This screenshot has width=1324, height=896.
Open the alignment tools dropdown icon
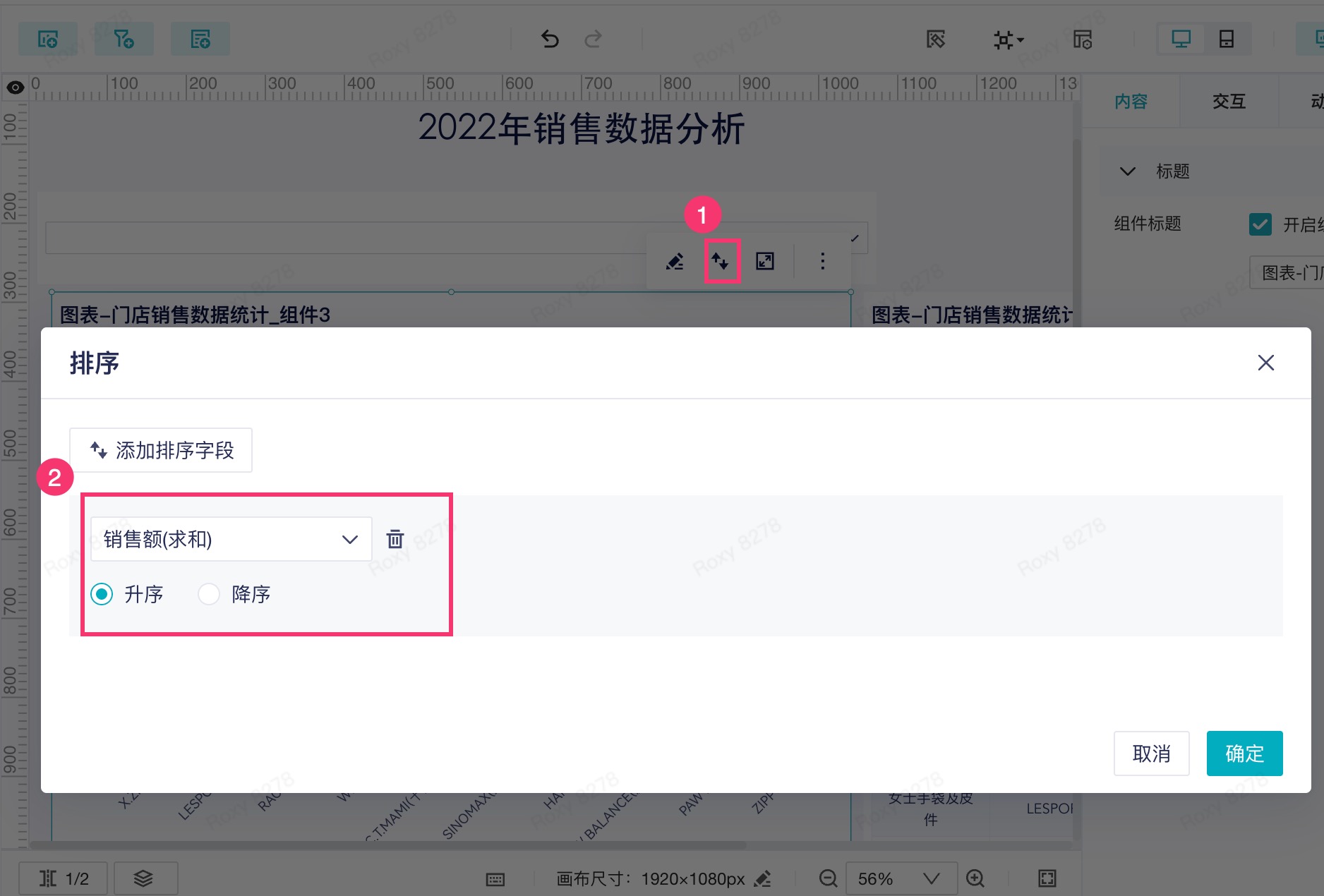(x=1008, y=40)
